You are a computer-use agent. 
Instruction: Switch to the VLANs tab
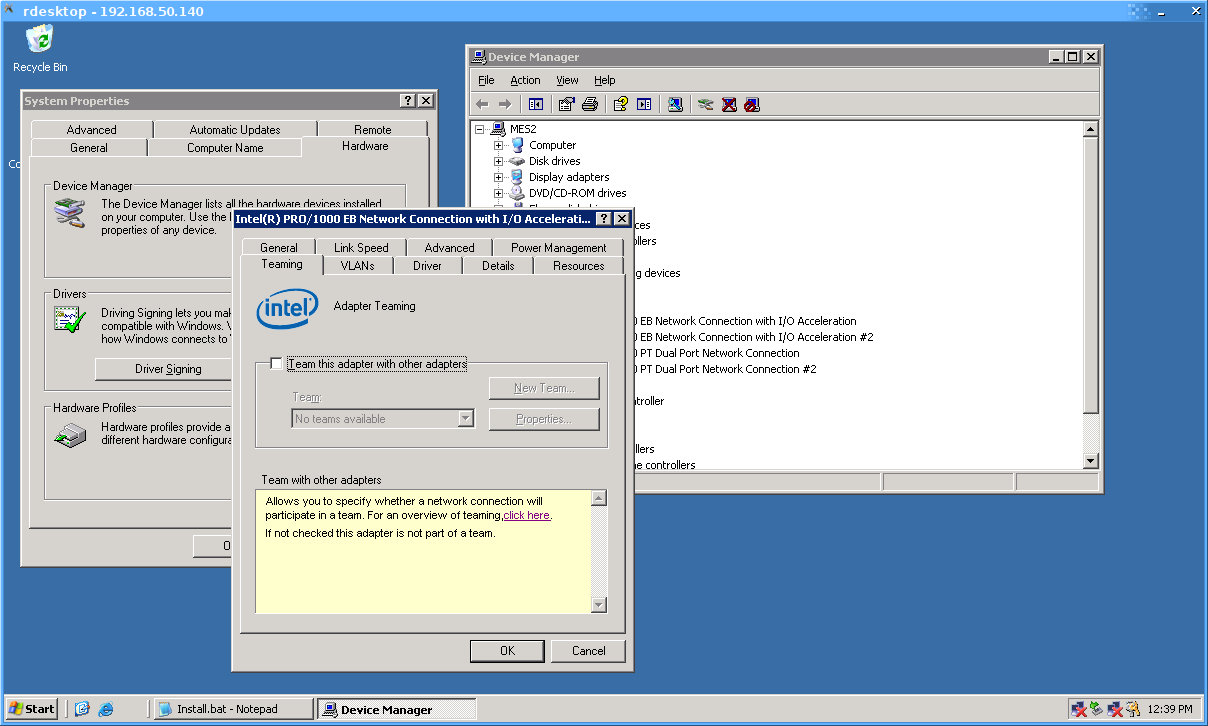[357, 266]
